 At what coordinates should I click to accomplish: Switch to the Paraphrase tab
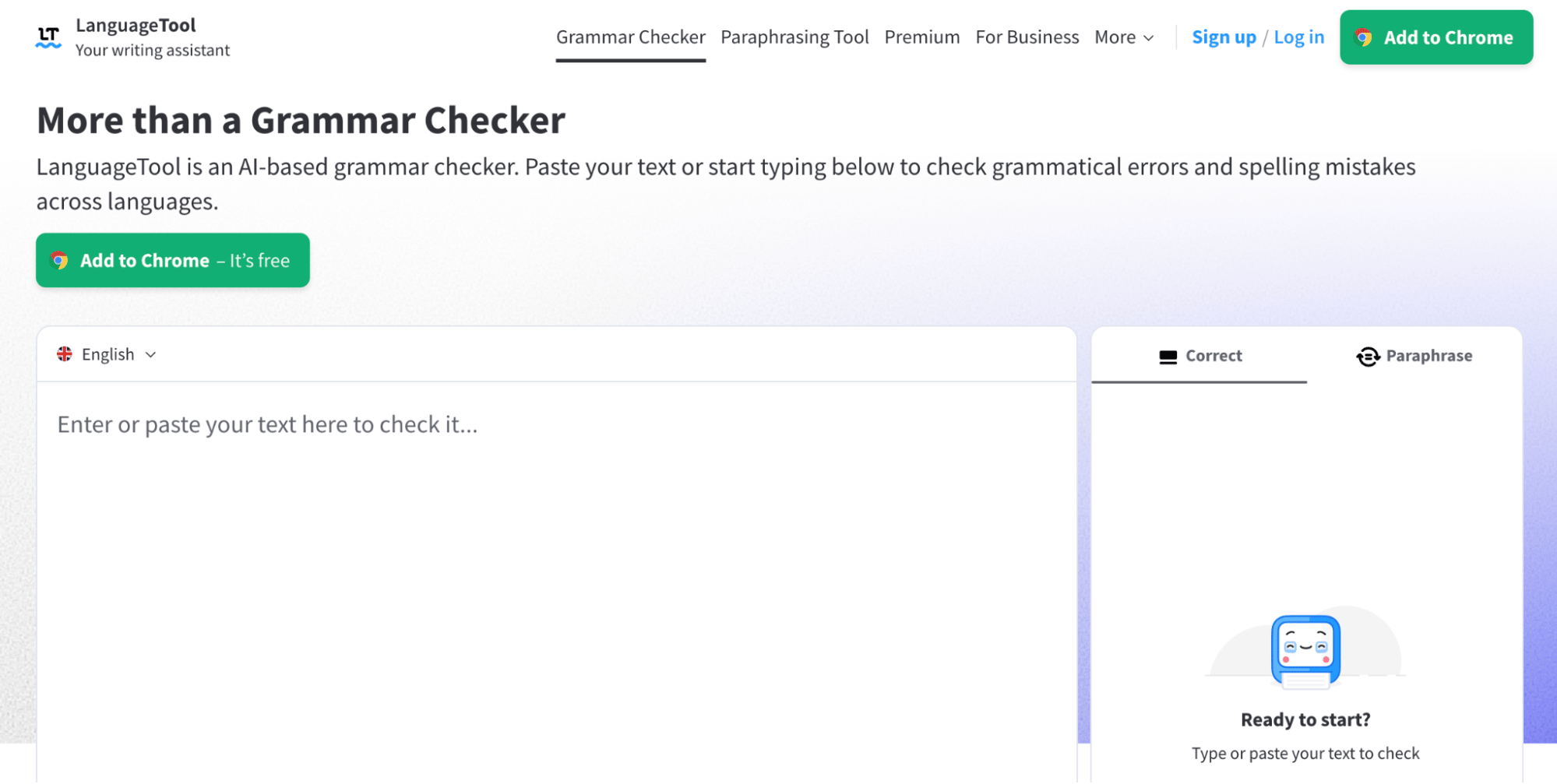pyautogui.click(x=1414, y=356)
